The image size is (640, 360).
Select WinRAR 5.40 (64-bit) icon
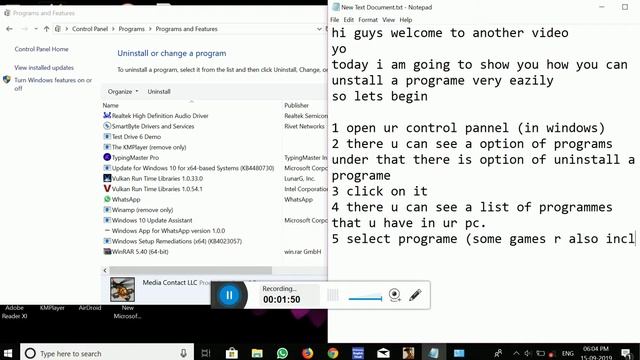pos(107,251)
